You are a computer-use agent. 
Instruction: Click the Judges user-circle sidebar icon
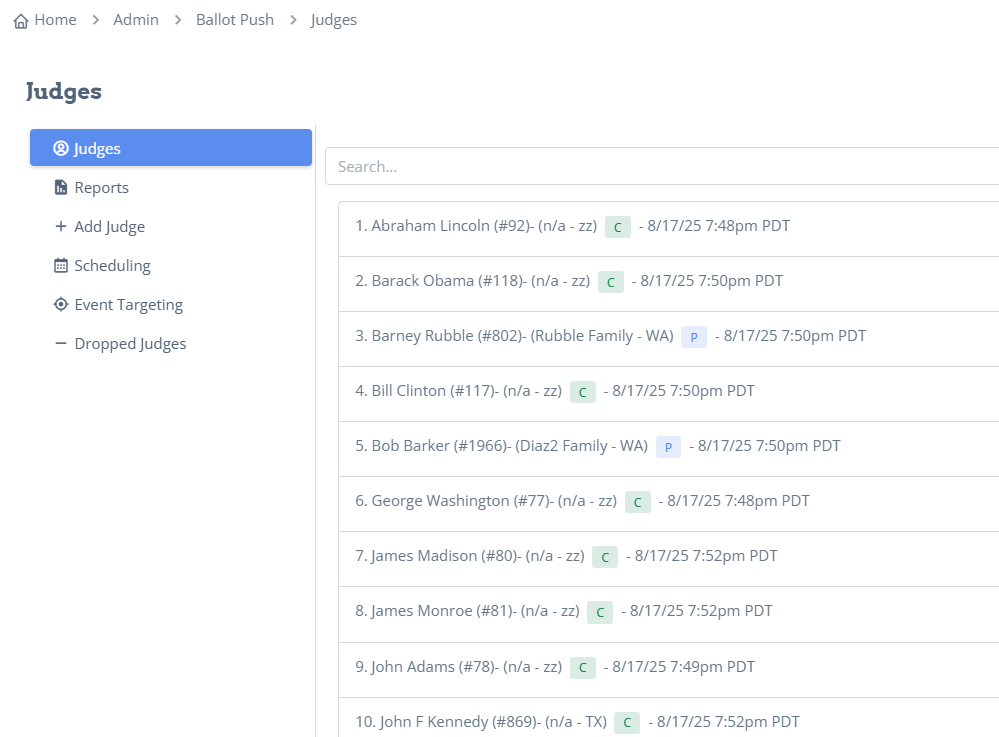coord(61,148)
